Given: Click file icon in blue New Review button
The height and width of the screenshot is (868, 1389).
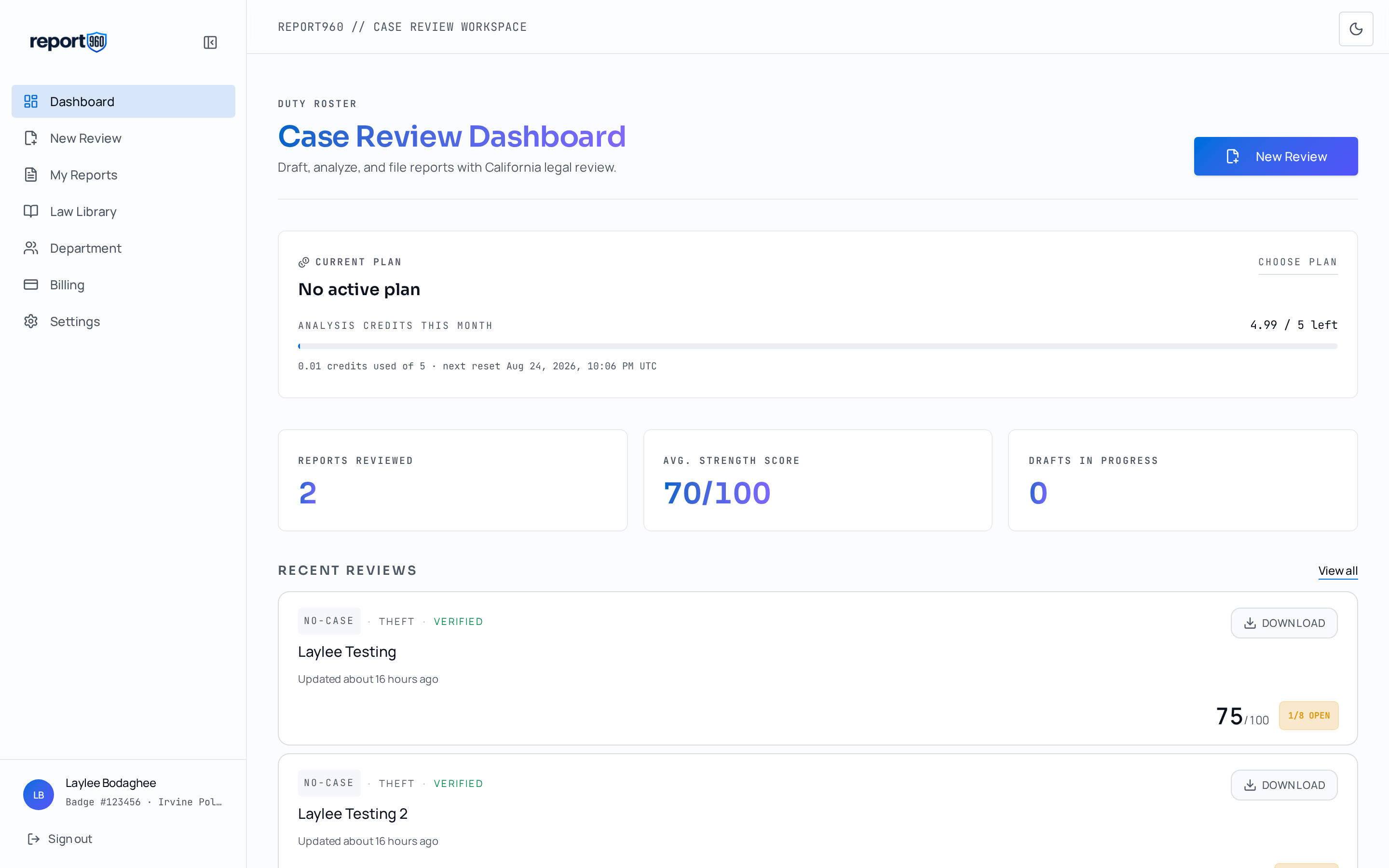Looking at the screenshot, I should point(1232,157).
